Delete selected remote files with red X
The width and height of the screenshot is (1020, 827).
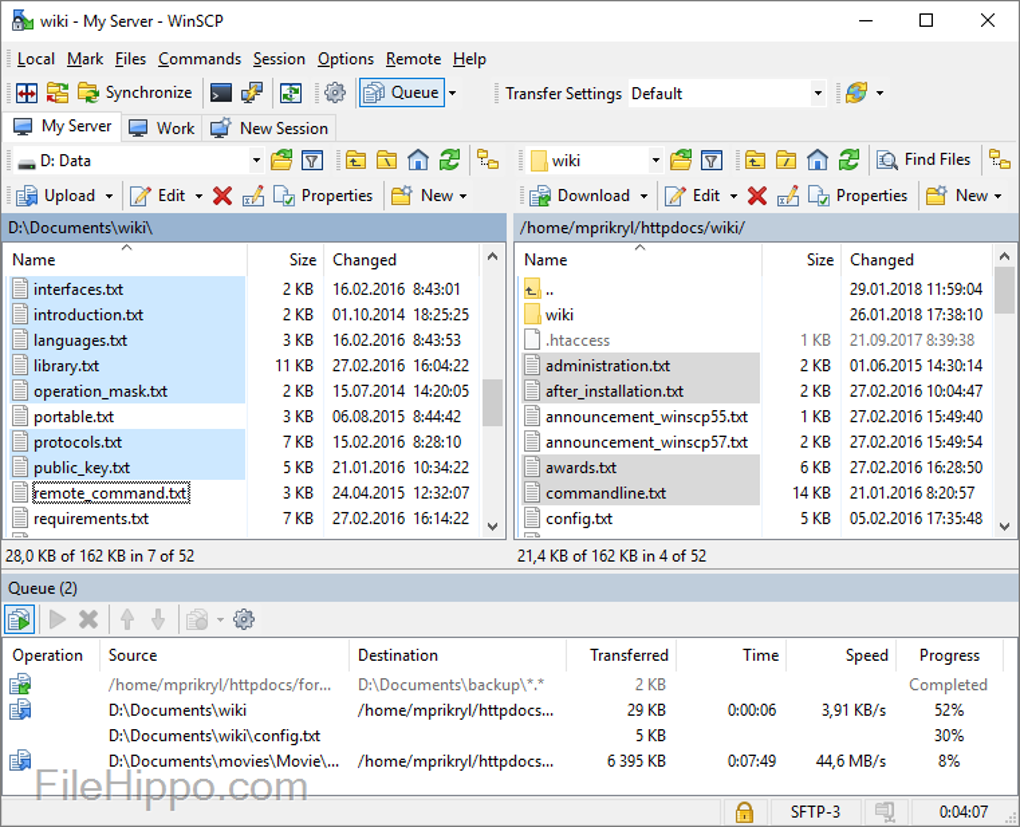(757, 196)
